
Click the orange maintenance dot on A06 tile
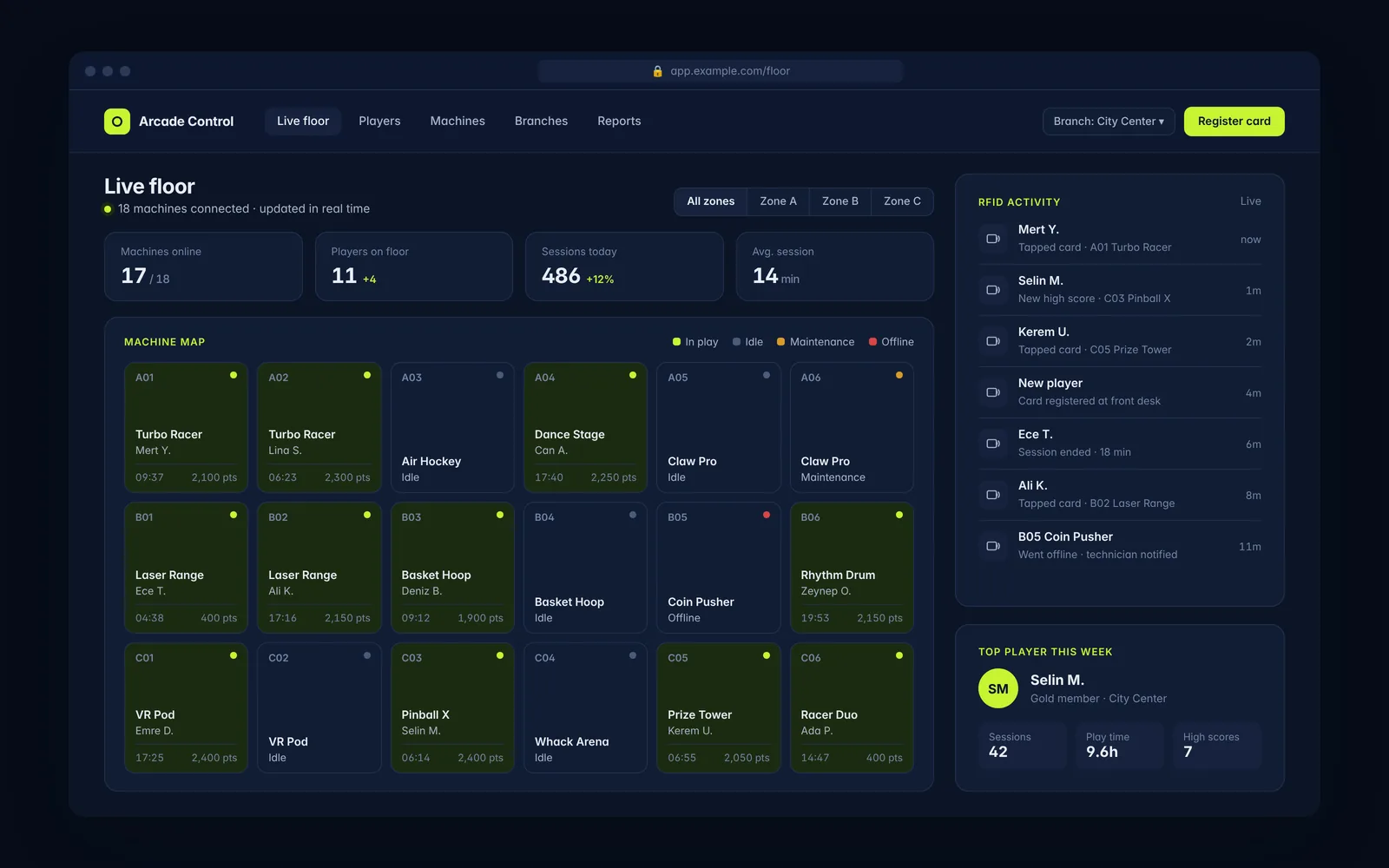(899, 376)
